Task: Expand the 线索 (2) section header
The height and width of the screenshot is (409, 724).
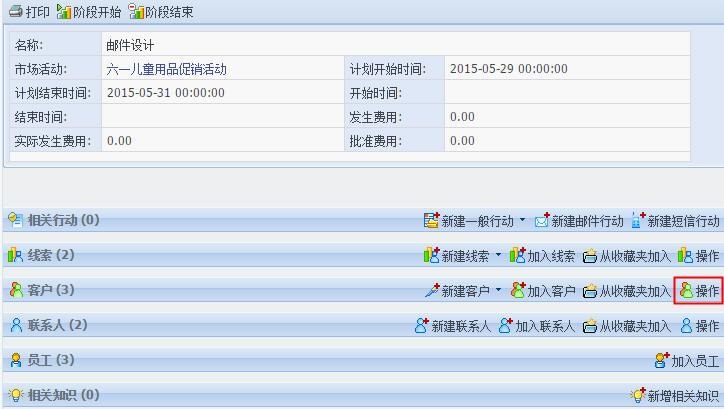Action: tap(51, 255)
